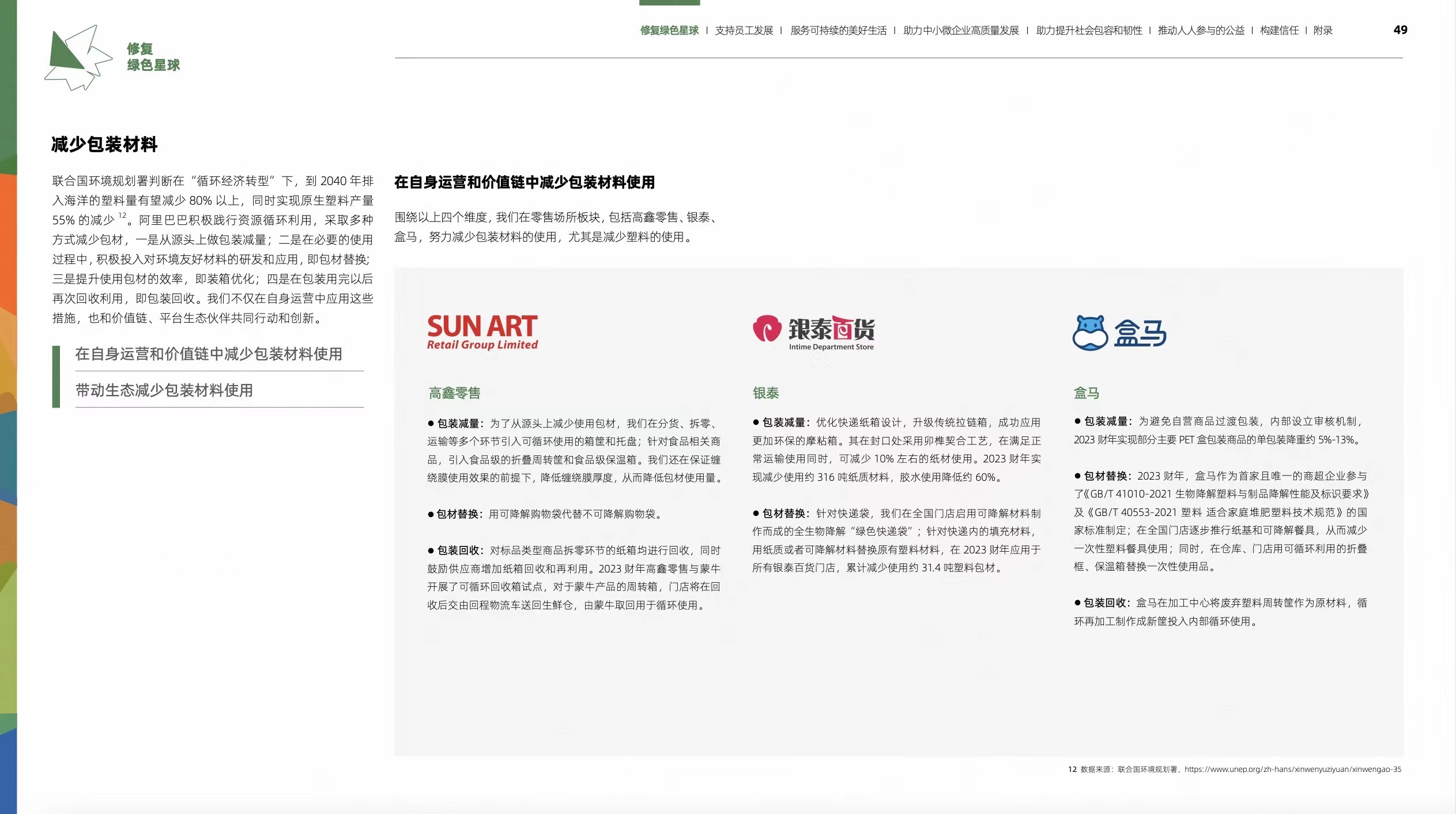The height and width of the screenshot is (814, 1456).
Task: Open 助力提升社会包容和韧性 nav item
Action: tap(1089, 31)
